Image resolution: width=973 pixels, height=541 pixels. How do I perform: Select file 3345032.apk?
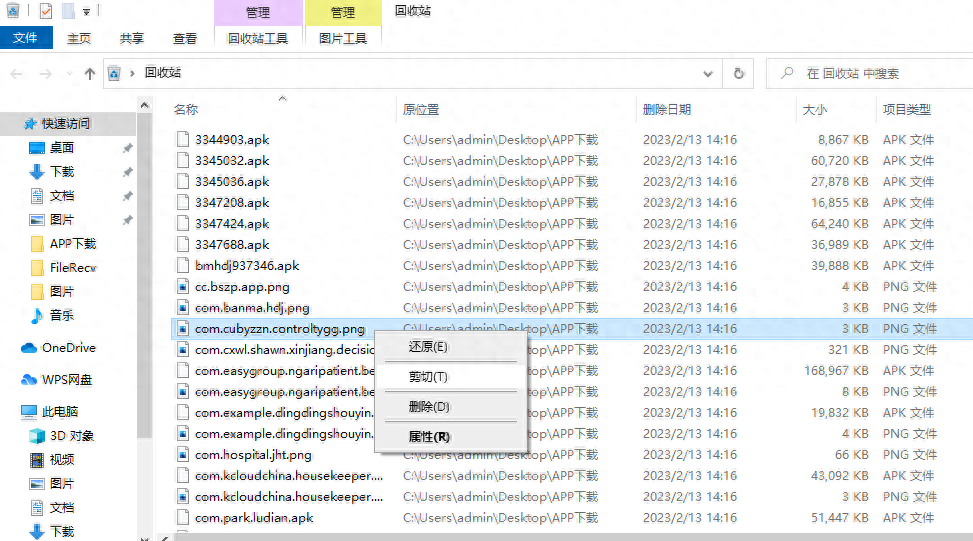(232, 161)
